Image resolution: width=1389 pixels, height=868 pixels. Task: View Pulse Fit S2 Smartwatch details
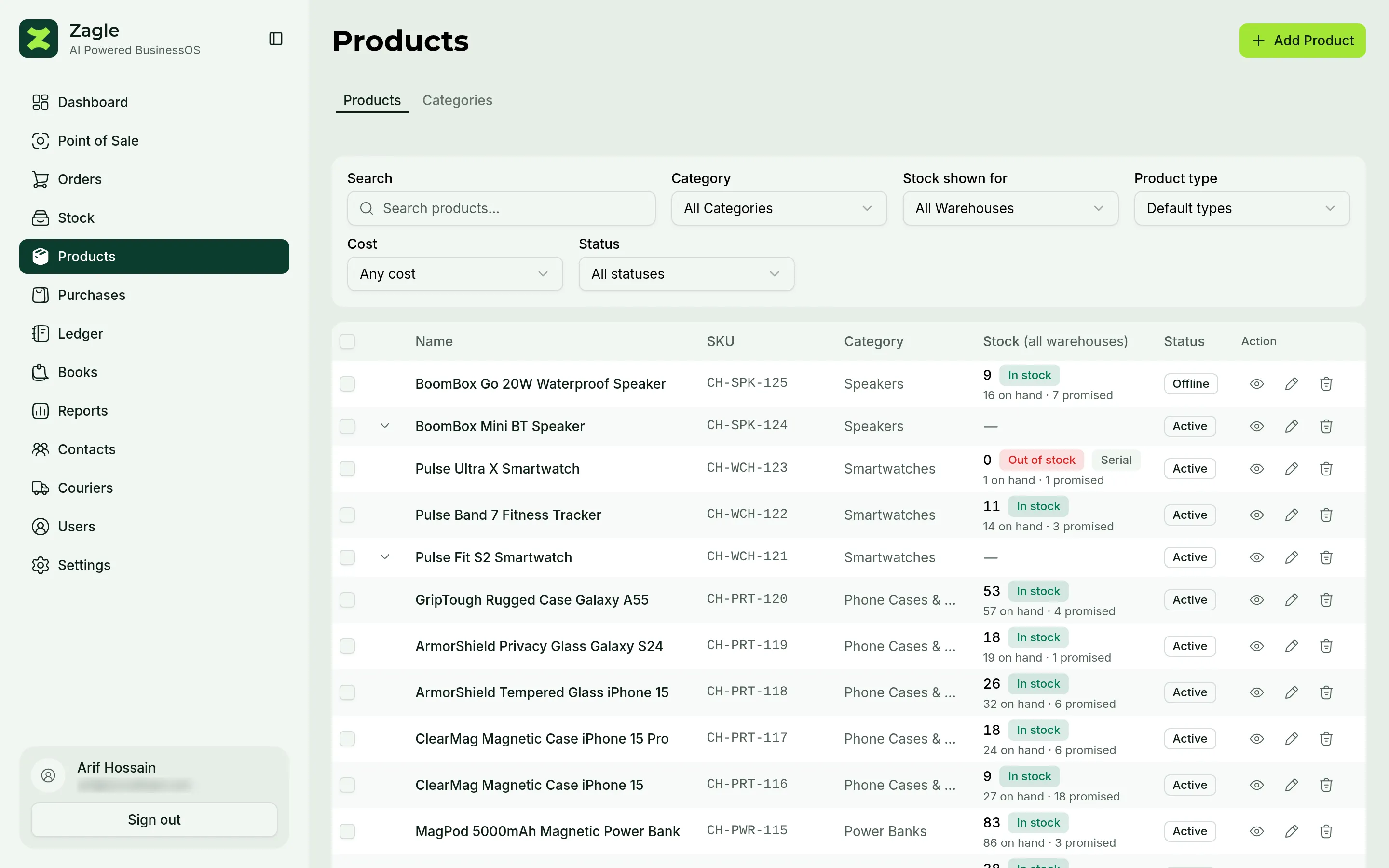coord(1256,557)
